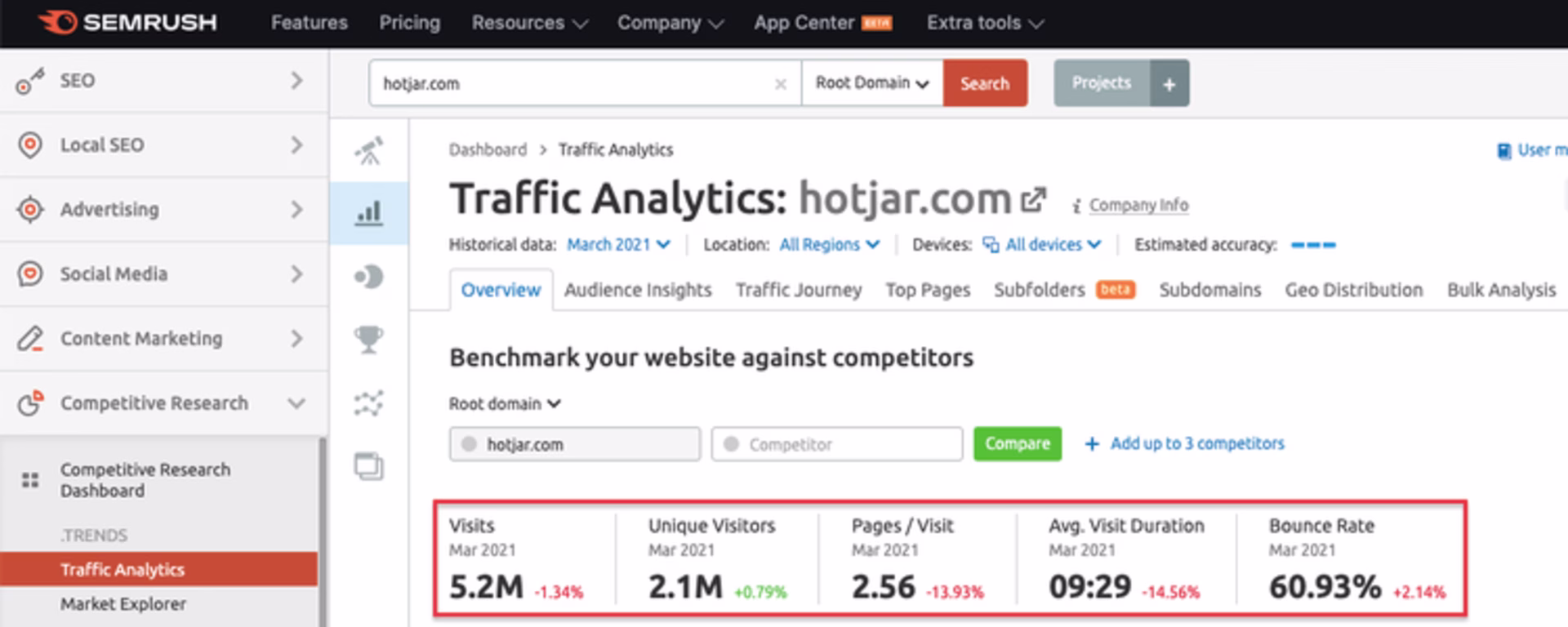
Task: Click the trophy icon in the side strip
Action: (369, 340)
